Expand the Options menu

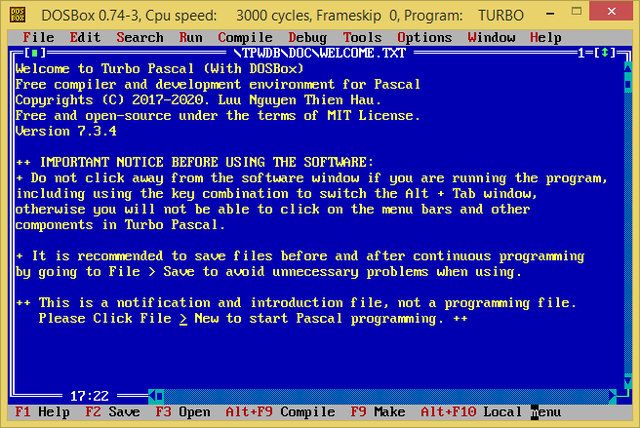[424, 38]
